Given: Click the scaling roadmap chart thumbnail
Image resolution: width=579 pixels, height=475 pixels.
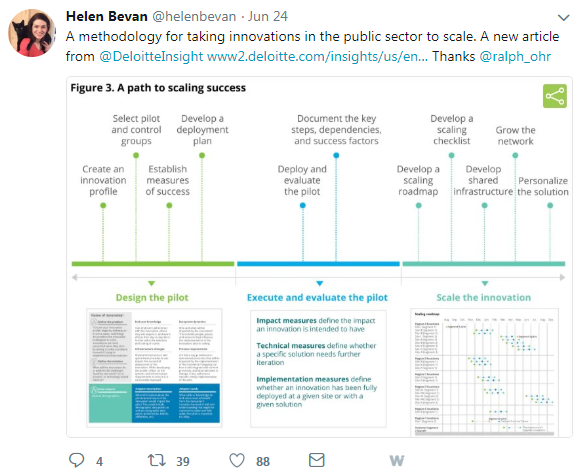Looking at the screenshot, I should (484, 372).
